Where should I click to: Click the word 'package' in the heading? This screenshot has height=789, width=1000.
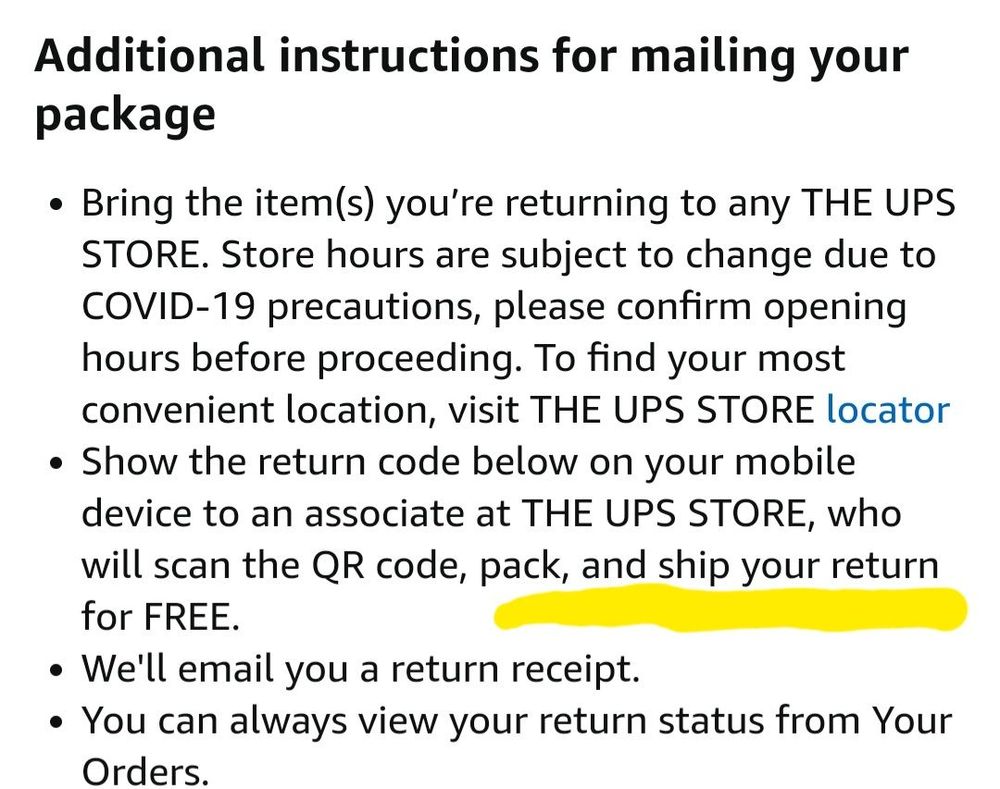[x=125, y=117]
